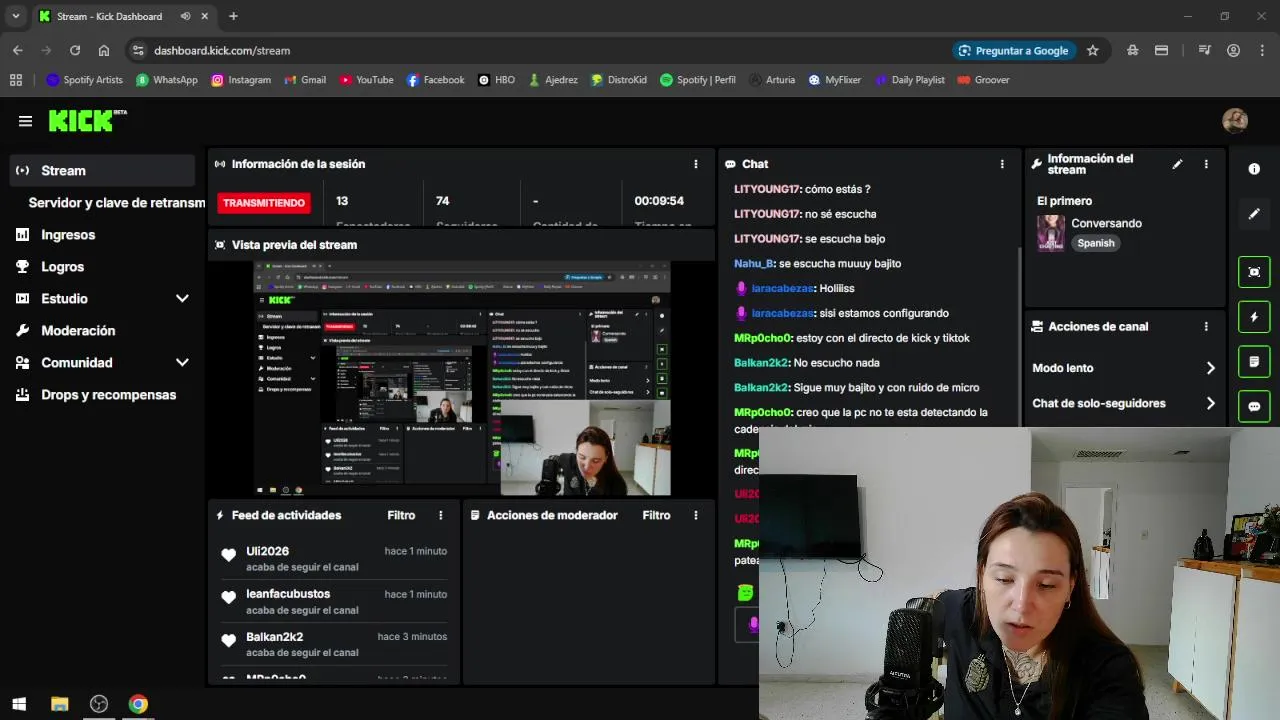
Task: Open Información de la sesión options menu
Action: pos(696,164)
